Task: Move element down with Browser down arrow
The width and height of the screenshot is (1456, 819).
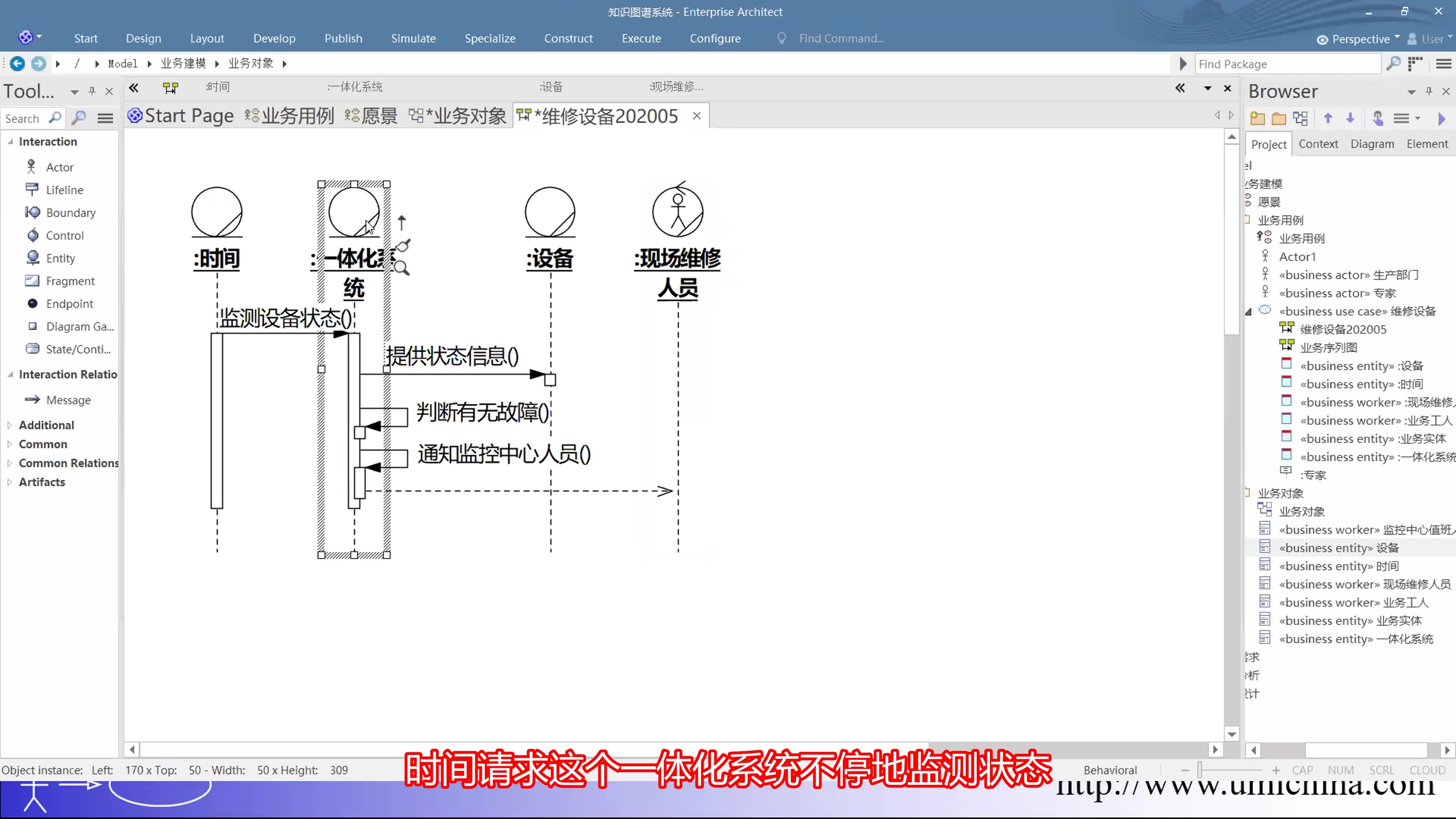Action: 1350,118
